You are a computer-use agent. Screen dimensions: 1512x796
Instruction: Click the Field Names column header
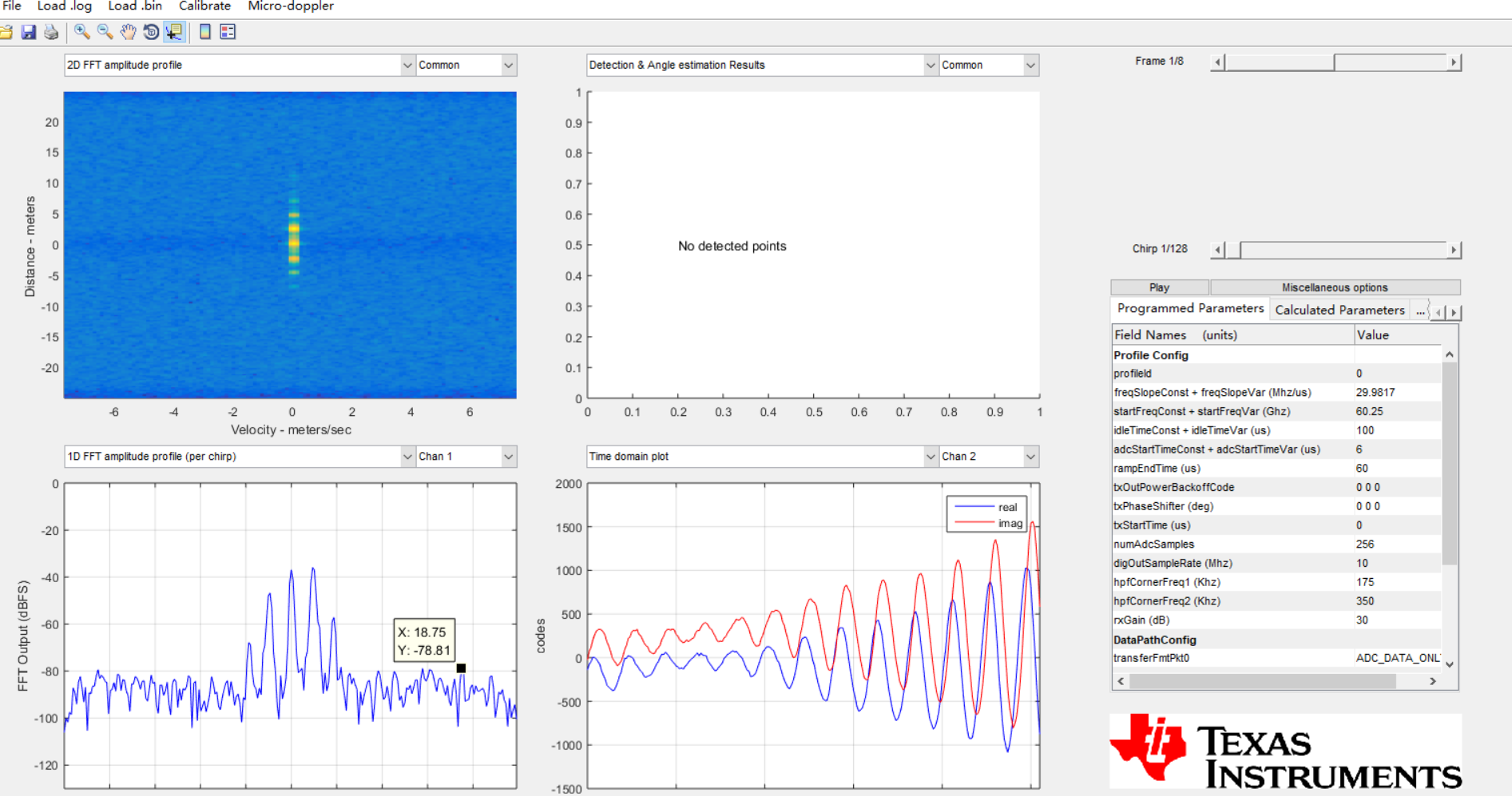[1232, 335]
